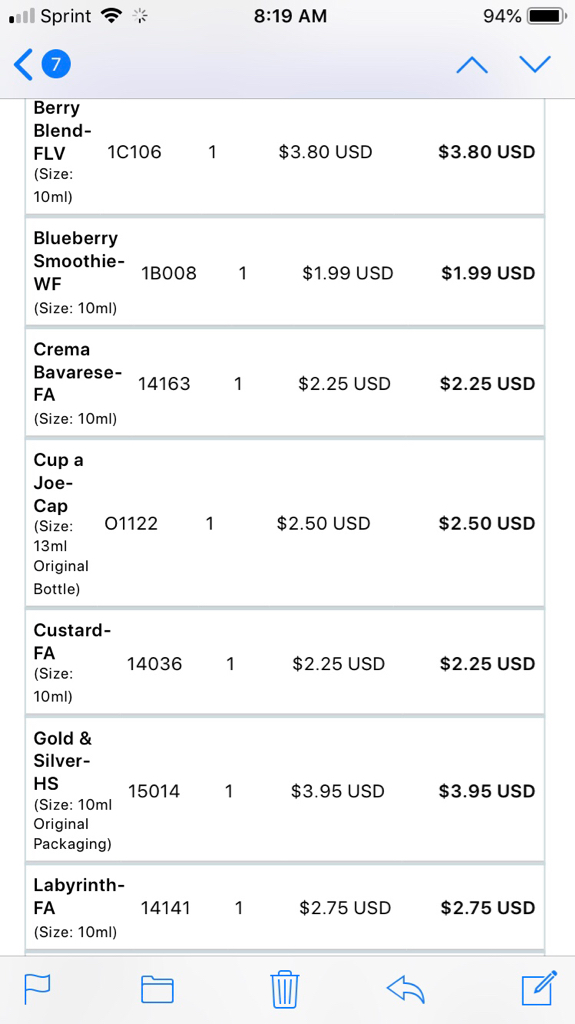
Task: Tap the Gold & Silver-HS product name
Action: pos(63,761)
